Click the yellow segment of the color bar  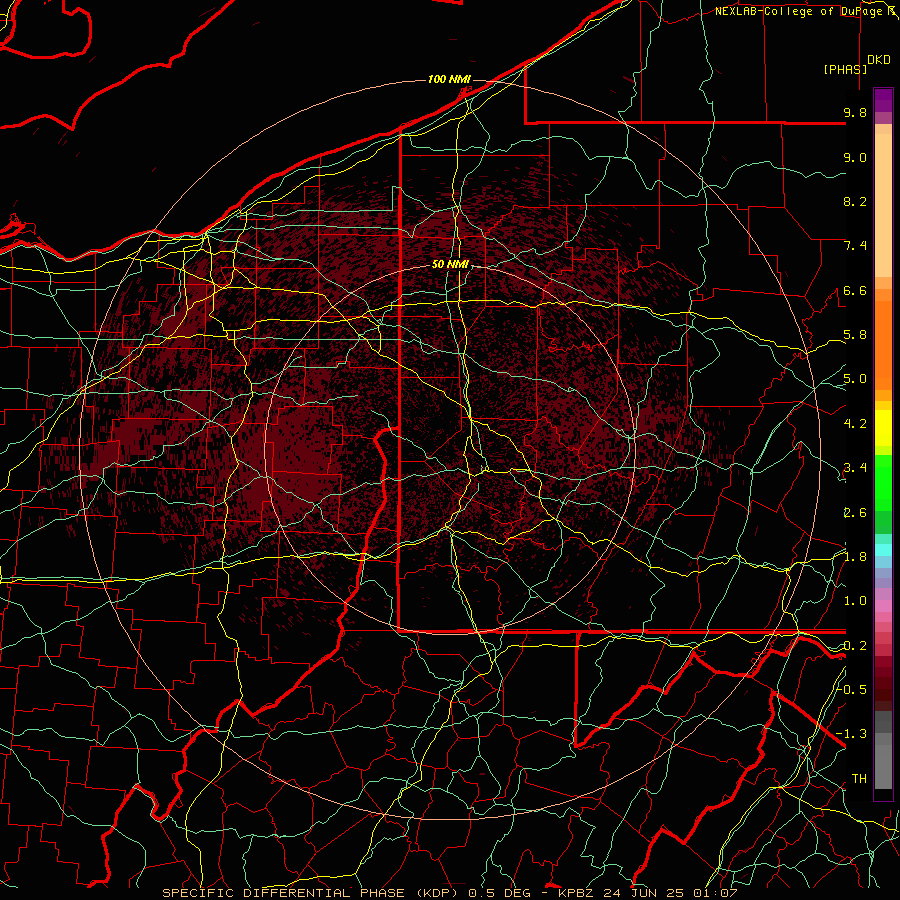click(x=883, y=428)
